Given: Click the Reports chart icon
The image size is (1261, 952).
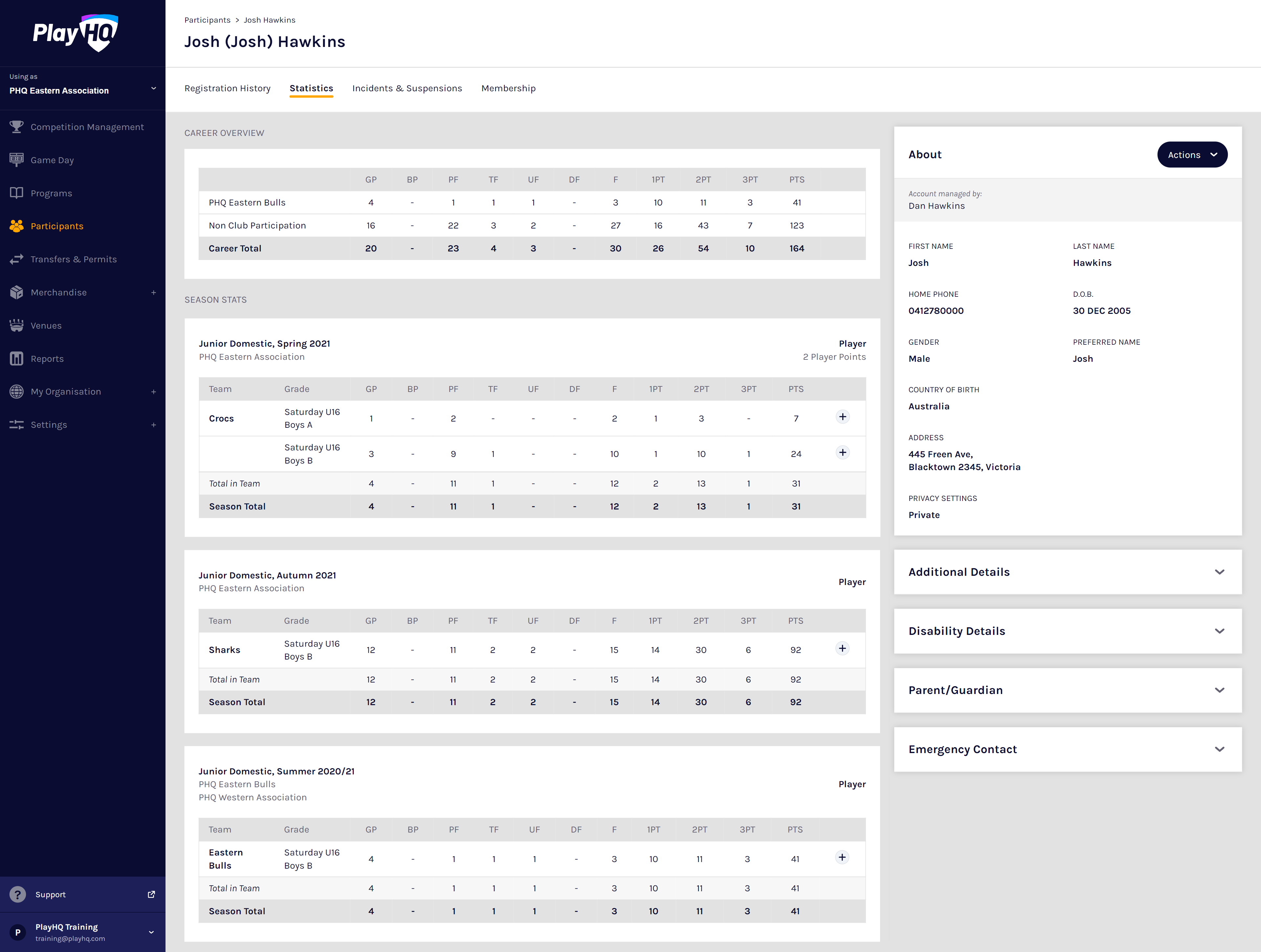Looking at the screenshot, I should [16, 358].
